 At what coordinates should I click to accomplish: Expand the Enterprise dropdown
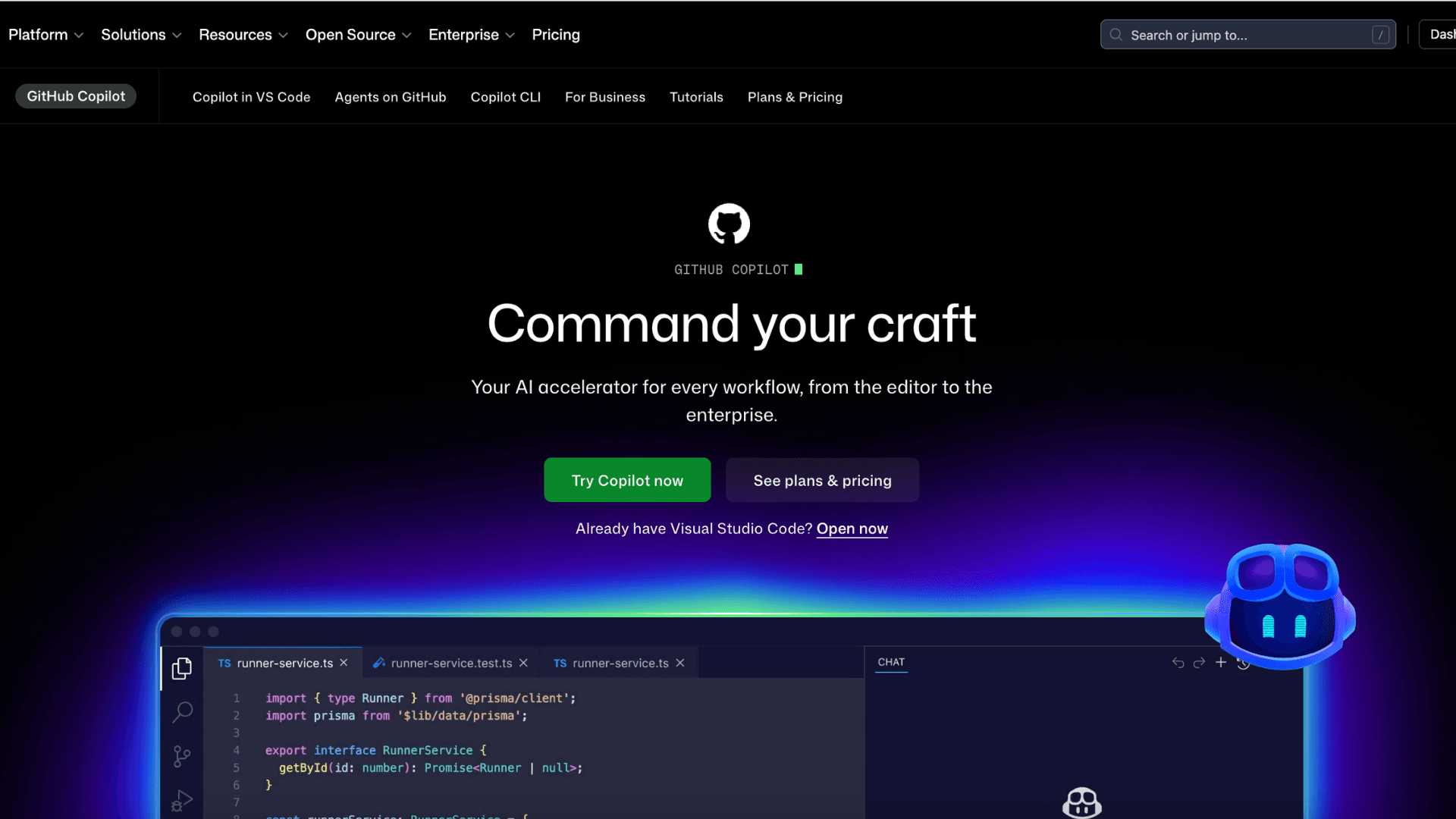point(472,35)
